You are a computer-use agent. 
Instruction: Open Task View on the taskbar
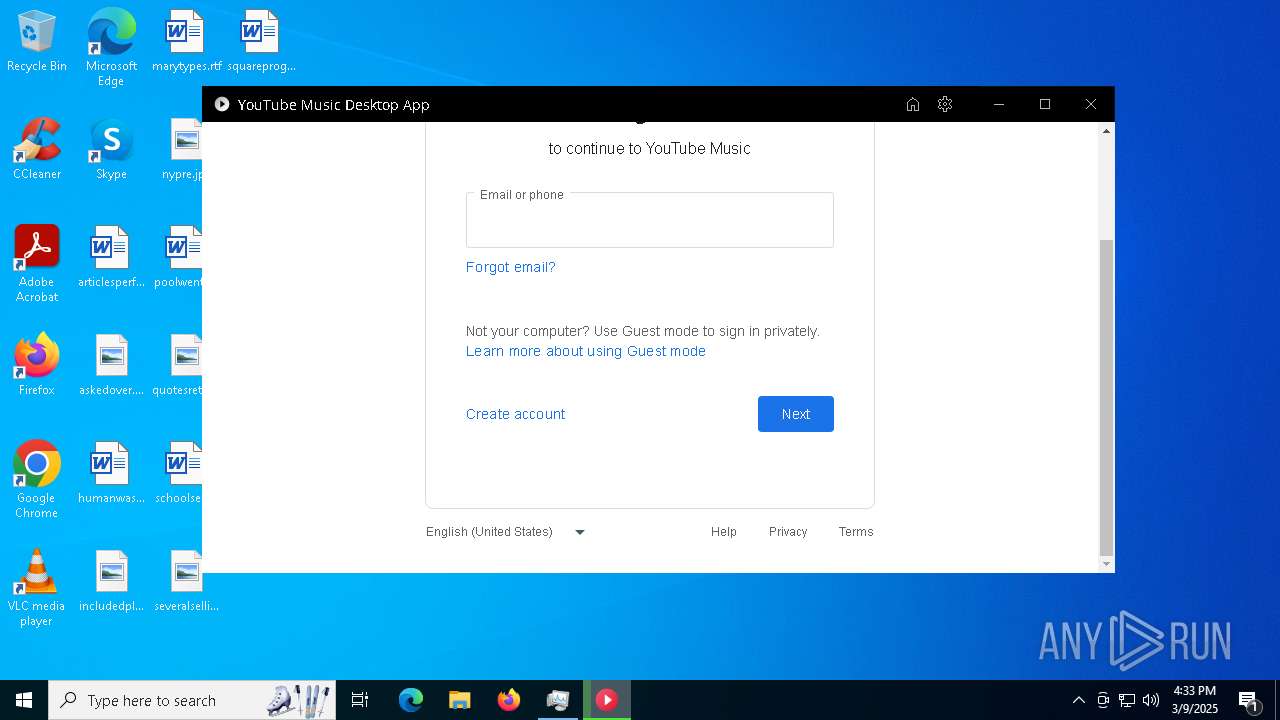(x=360, y=700)
